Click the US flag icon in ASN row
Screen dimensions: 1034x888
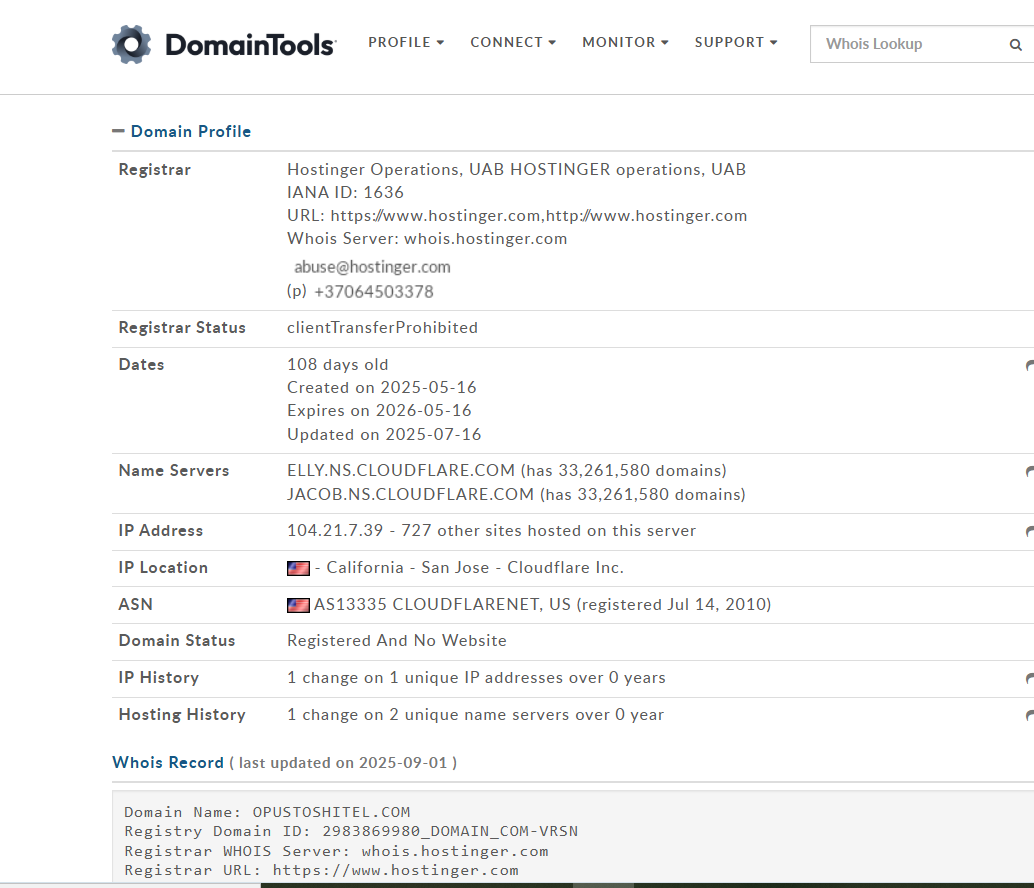click(298, 605)
